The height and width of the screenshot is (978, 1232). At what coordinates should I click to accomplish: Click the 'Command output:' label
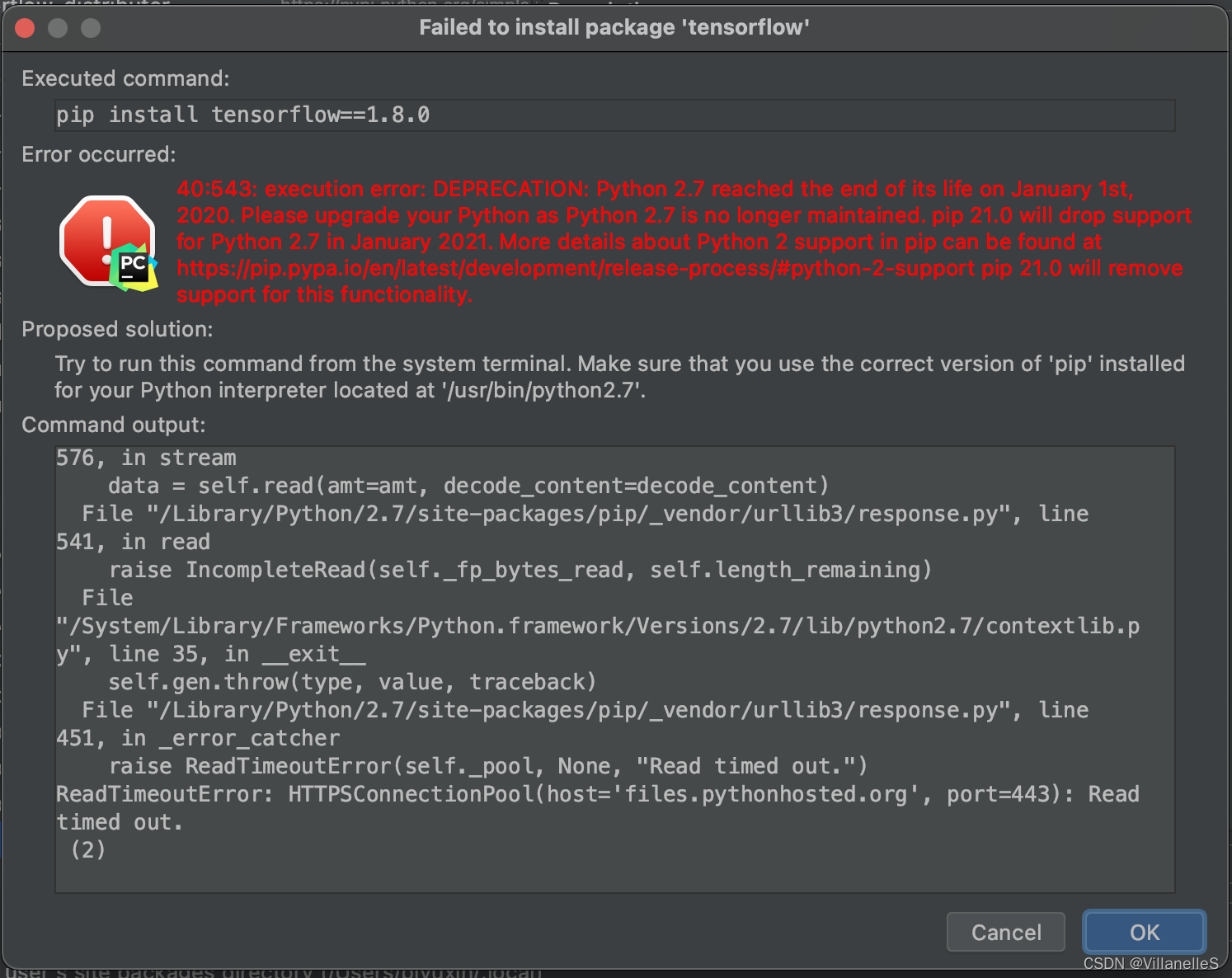pyautogui.click(x=113, y=425)
